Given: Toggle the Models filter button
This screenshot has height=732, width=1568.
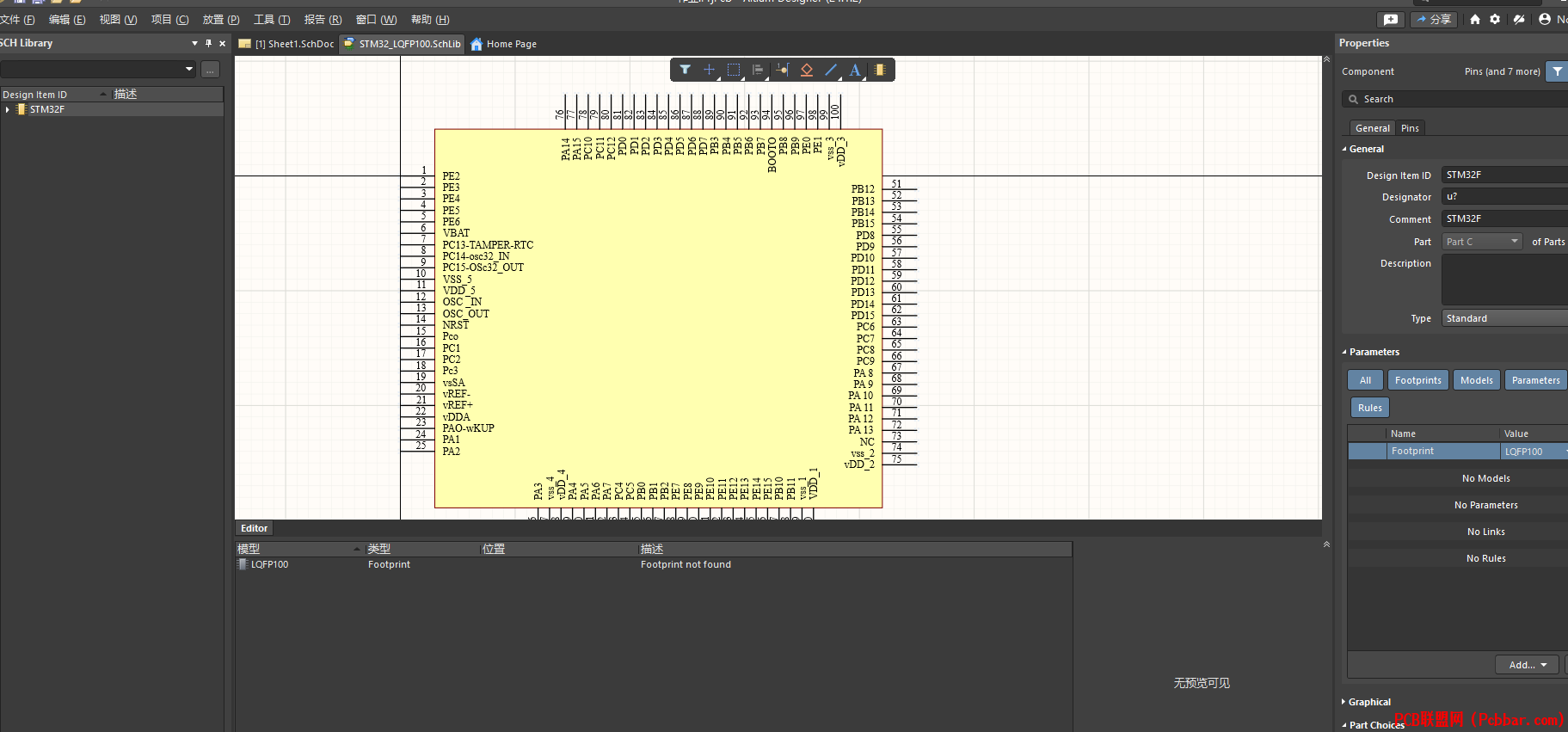Looking at the screenshot, I should [x=1476, y=380].
